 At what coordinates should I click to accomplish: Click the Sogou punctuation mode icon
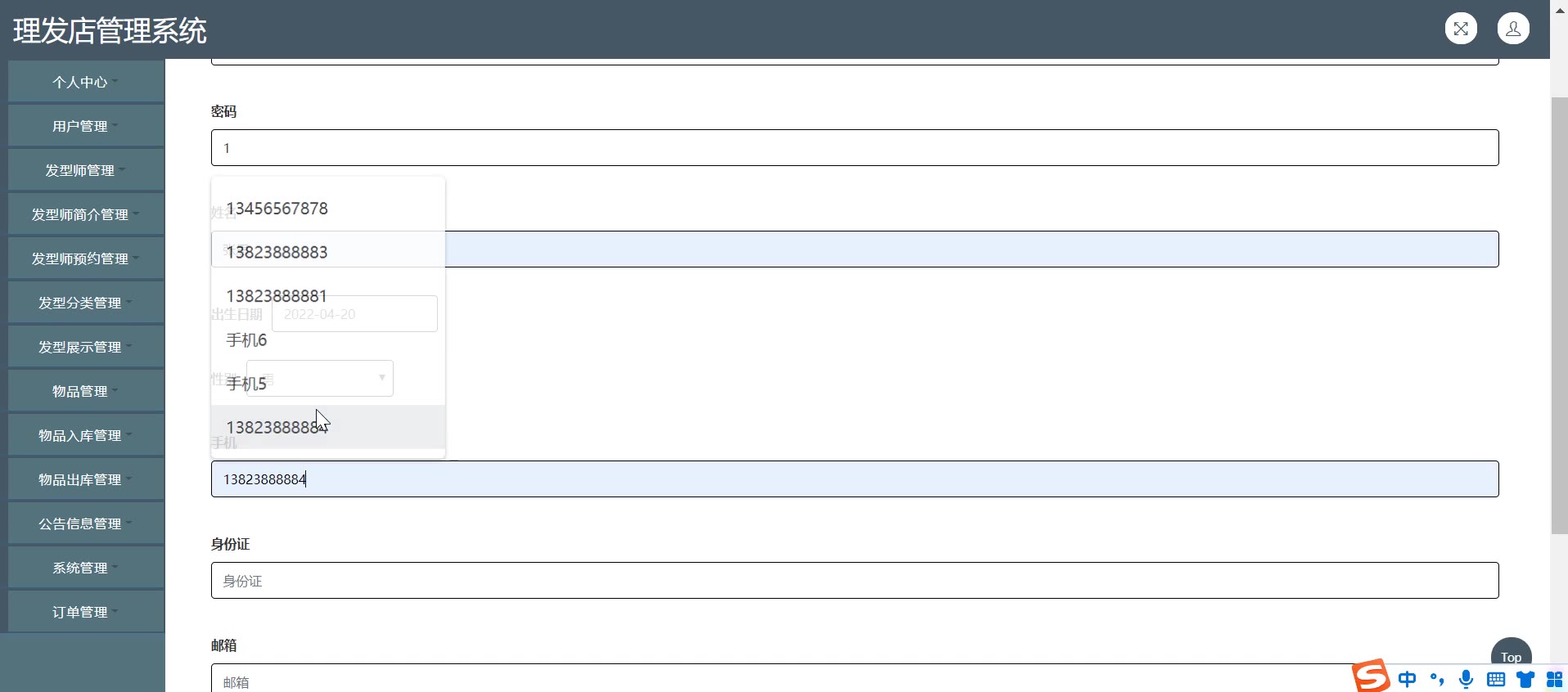1437,679
